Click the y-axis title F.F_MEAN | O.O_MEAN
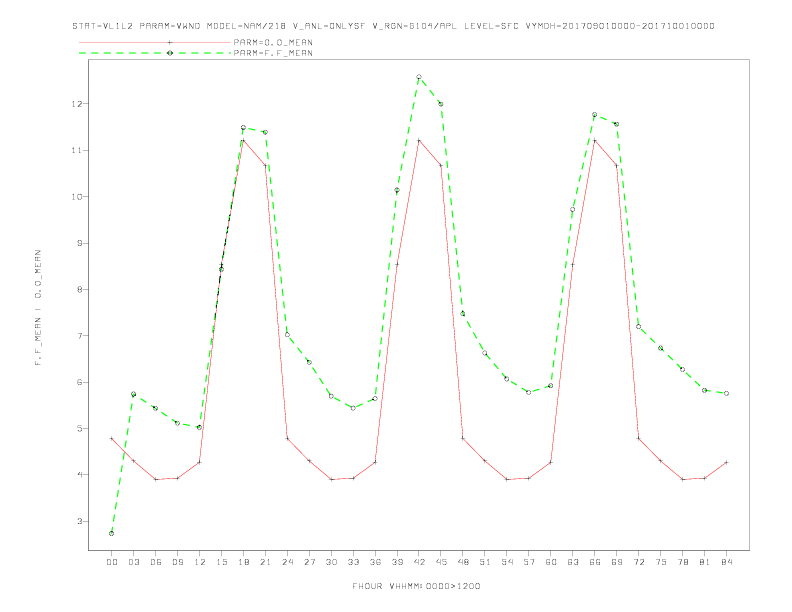Screen dimensions: 792x612 point(38,308)
